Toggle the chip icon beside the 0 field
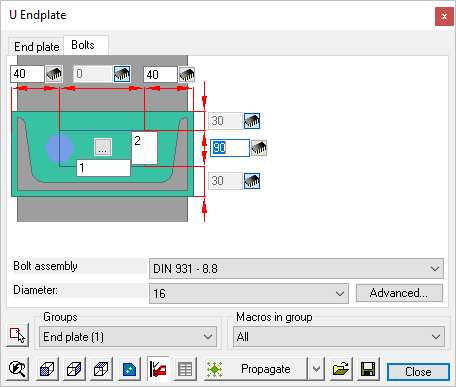Viewport: 456px width, 387px height. tap(122, 74)
